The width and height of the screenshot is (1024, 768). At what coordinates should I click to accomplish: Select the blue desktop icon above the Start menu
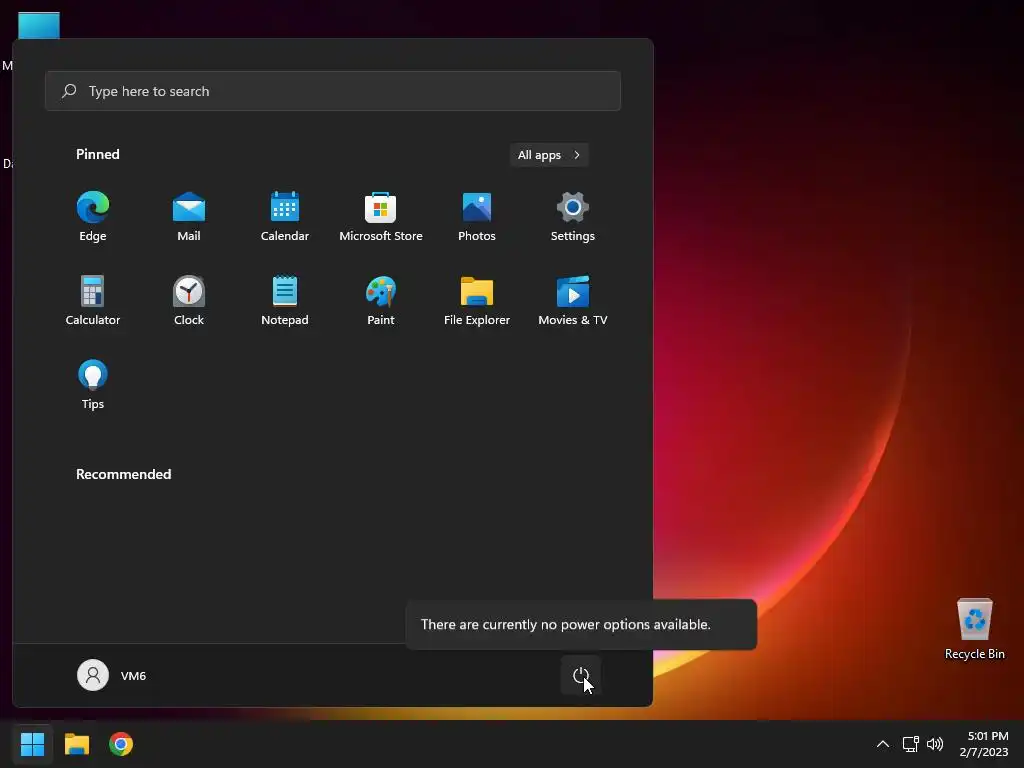39,25
